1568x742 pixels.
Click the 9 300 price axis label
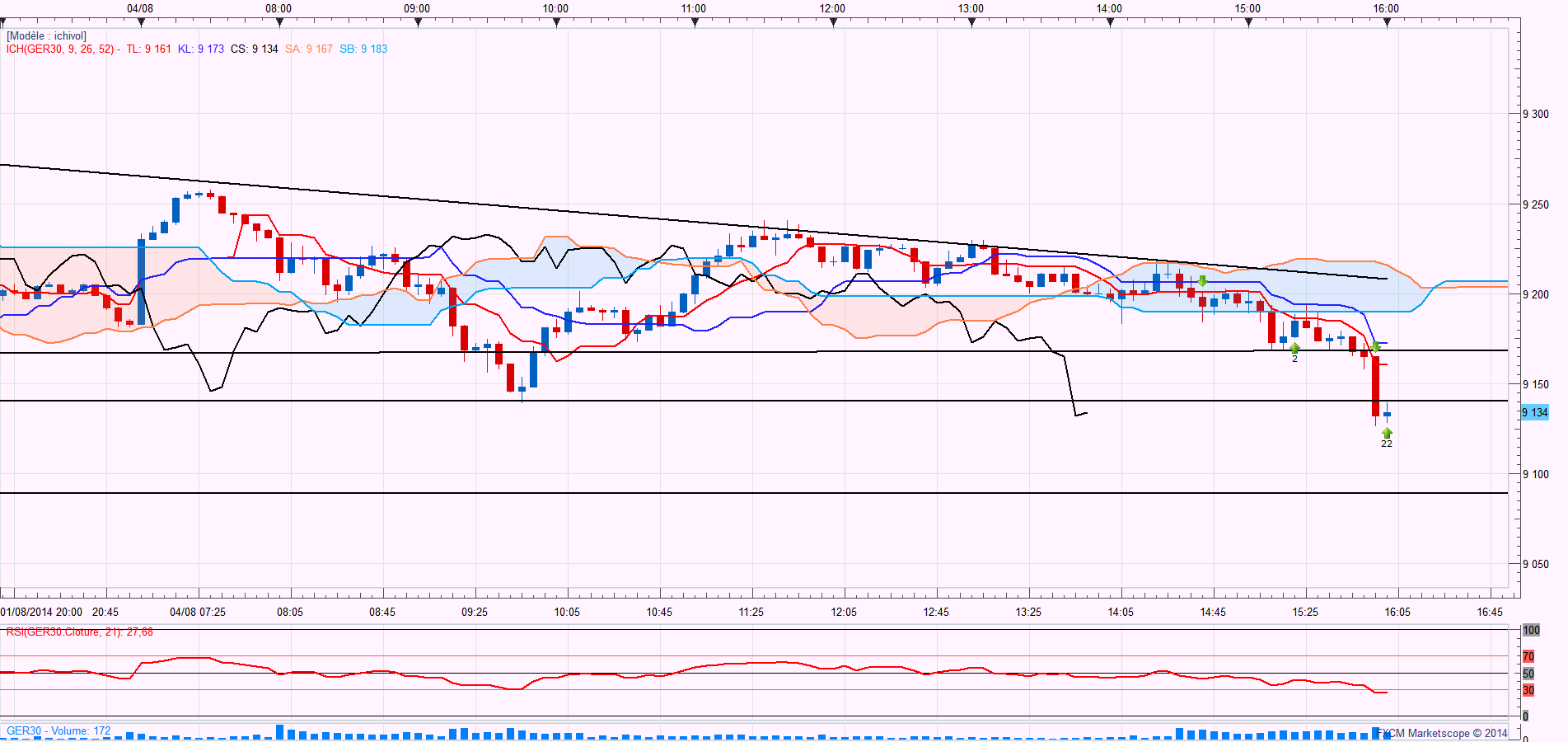(1535, 115)
